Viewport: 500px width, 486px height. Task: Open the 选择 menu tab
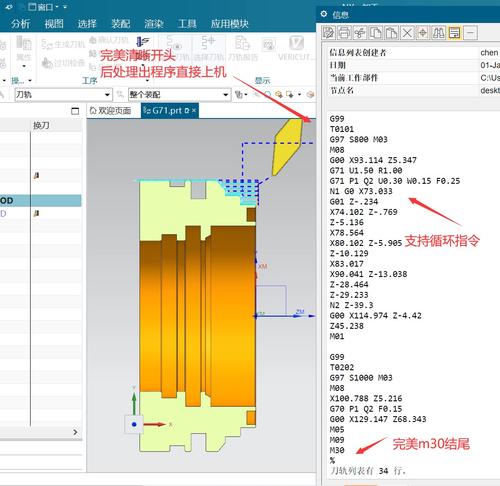click(x=87, y=24)
